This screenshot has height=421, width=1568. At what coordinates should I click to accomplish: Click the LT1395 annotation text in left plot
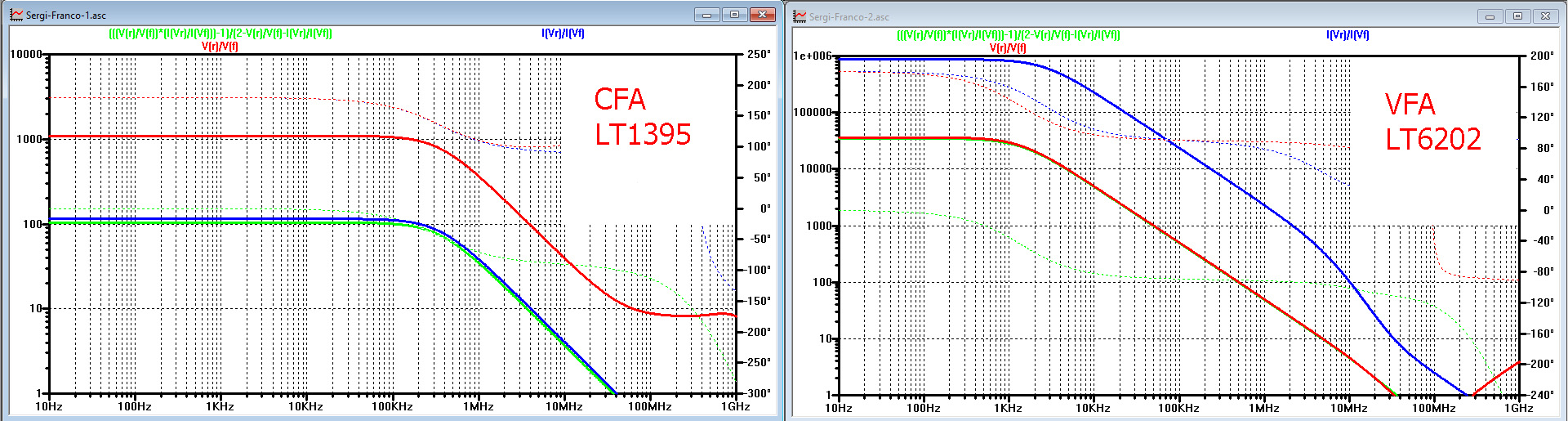pos(643,135)
